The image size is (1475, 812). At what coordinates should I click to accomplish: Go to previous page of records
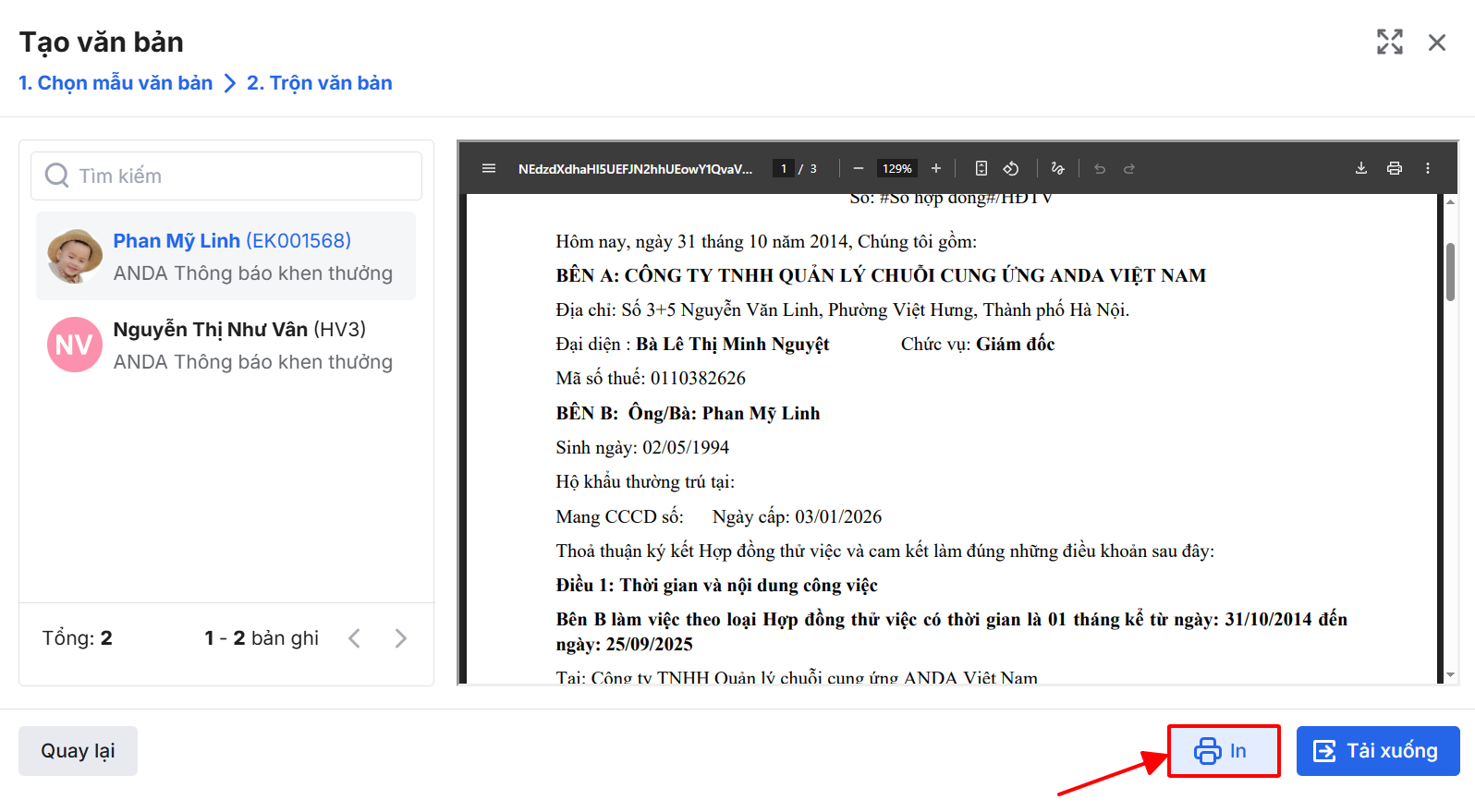pos(354,638)
